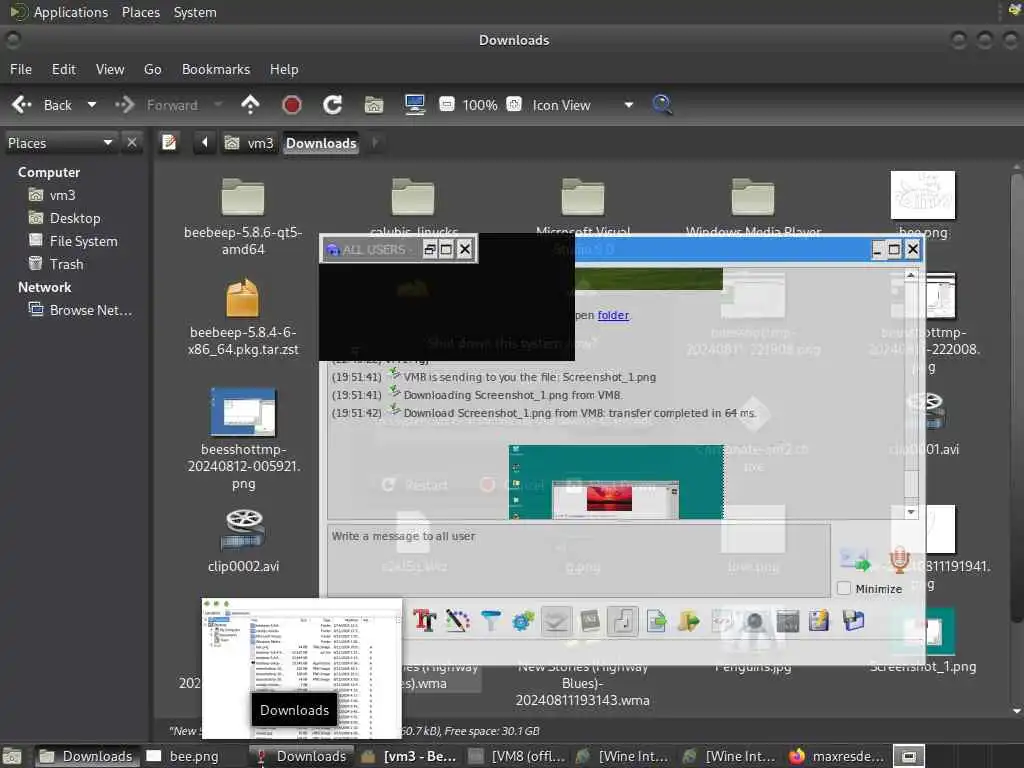
Task: Open chat settings gears icon in BeeBEEP
Action: (x=523, y=620)
